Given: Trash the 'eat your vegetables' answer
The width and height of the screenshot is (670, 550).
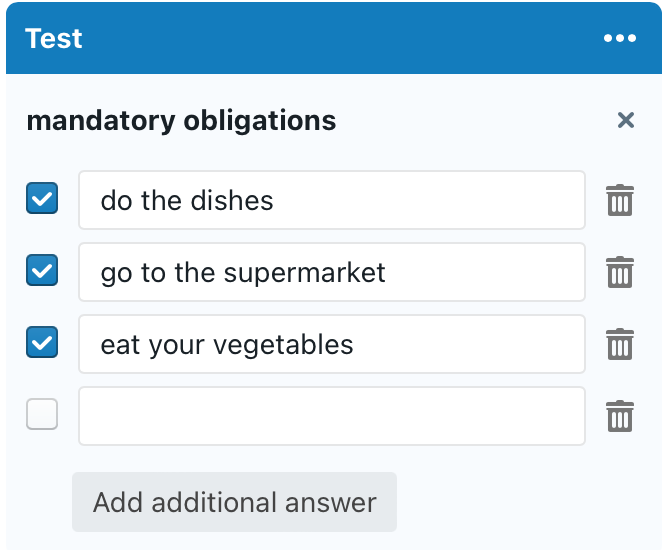Looking at the screenshot, I should 620,344.
